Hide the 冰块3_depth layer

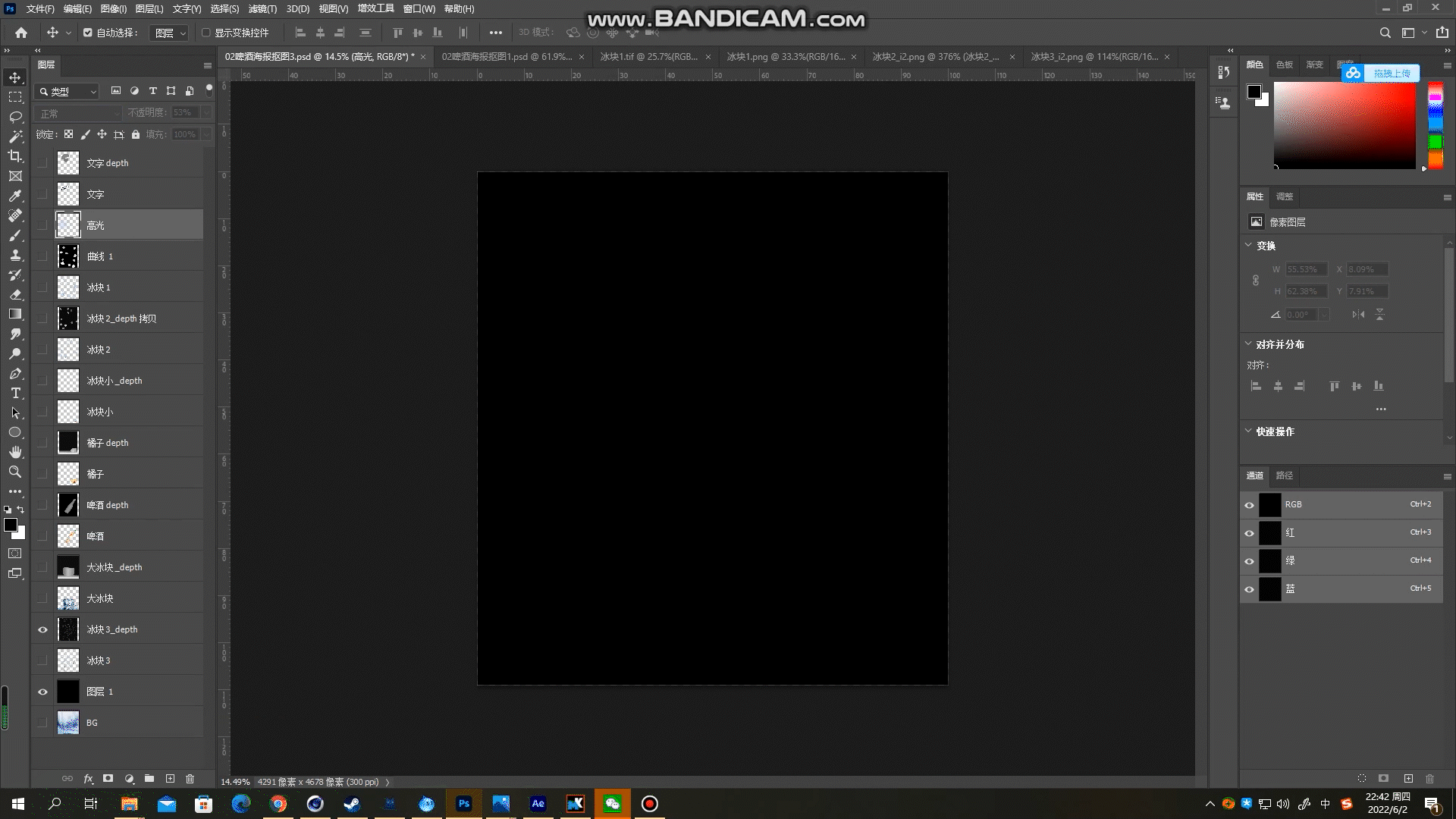coord(42,629)
